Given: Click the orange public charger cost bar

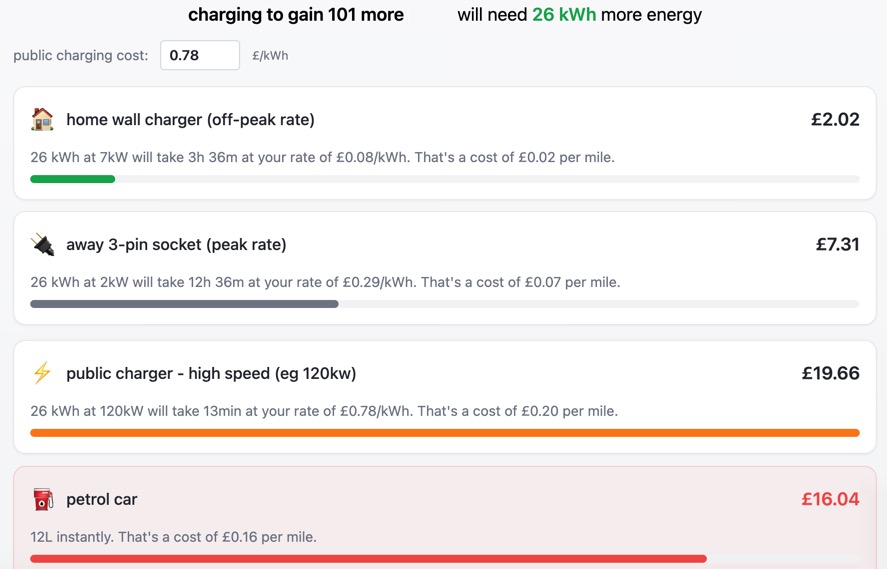Looking at the screenshot, I should coord(445,433).
